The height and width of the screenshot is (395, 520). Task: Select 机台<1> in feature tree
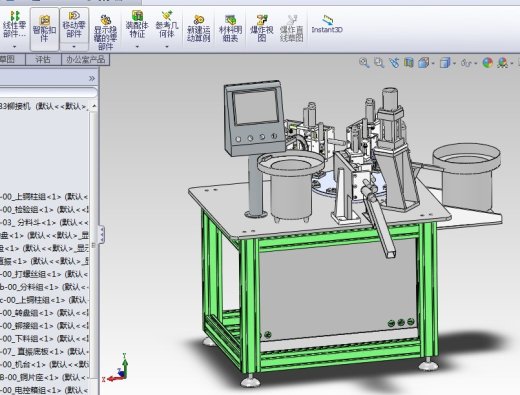(x=44, y=364)
